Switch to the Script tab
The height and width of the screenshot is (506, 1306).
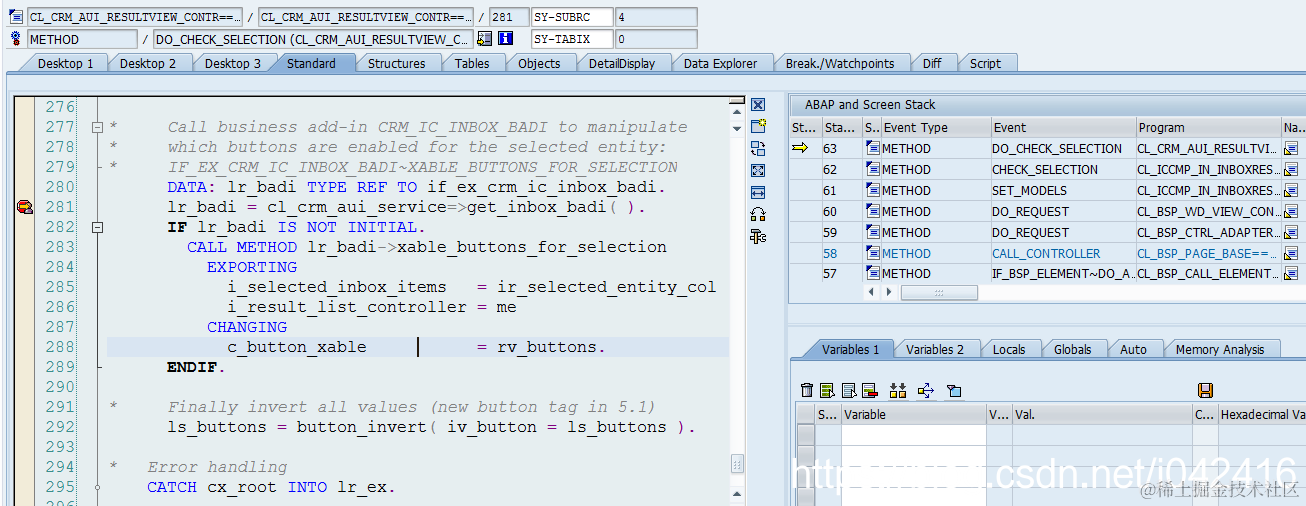pos(985,63)
